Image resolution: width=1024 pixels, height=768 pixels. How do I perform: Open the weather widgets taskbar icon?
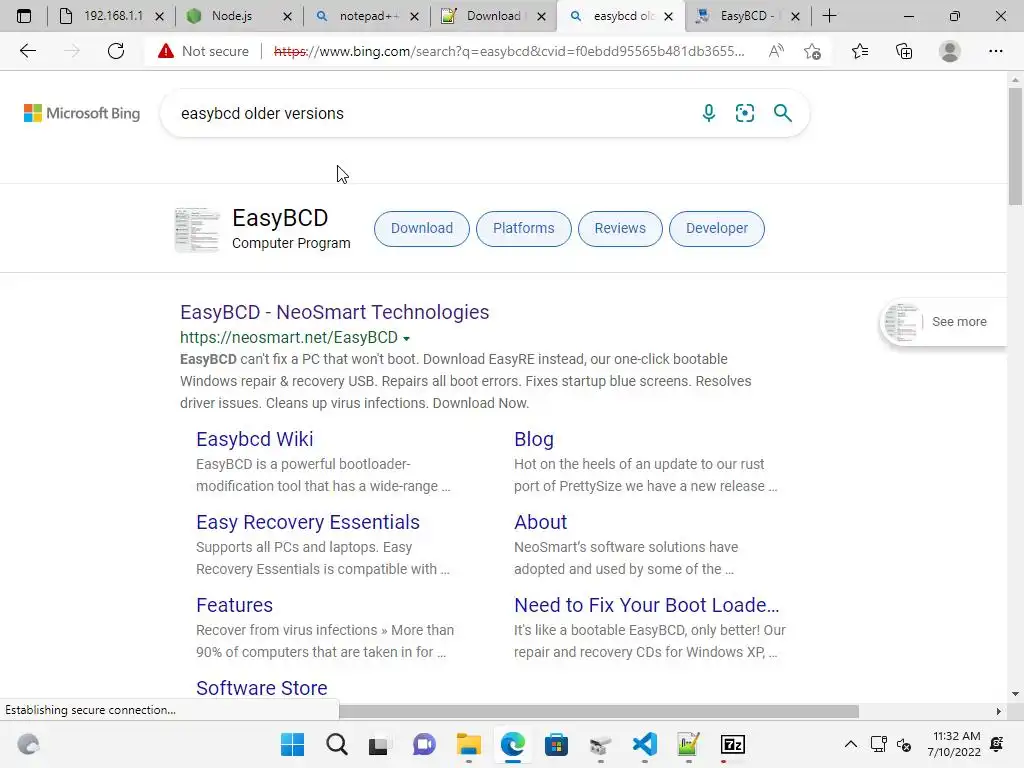28,744
